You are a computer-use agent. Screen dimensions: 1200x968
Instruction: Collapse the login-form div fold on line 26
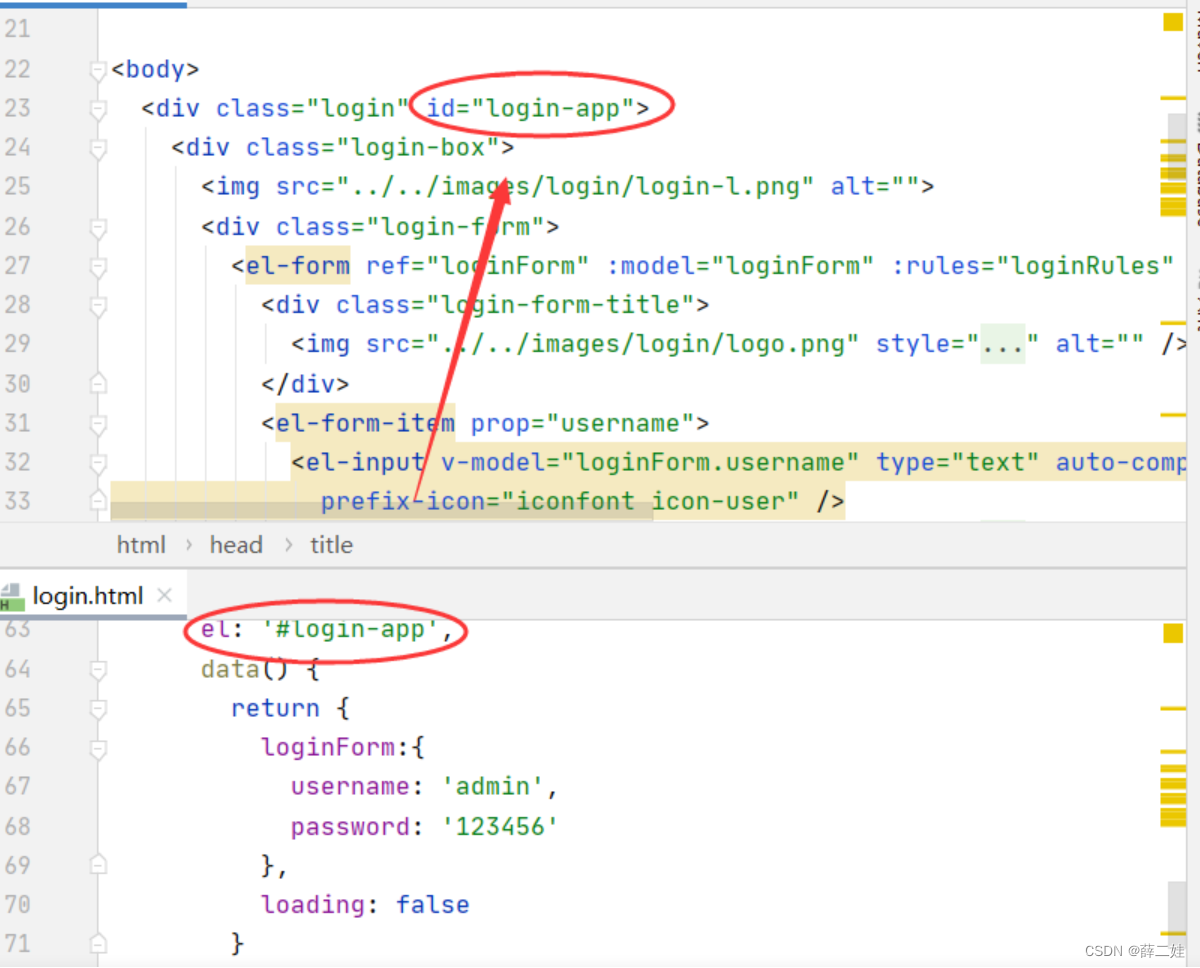(98, 228)
